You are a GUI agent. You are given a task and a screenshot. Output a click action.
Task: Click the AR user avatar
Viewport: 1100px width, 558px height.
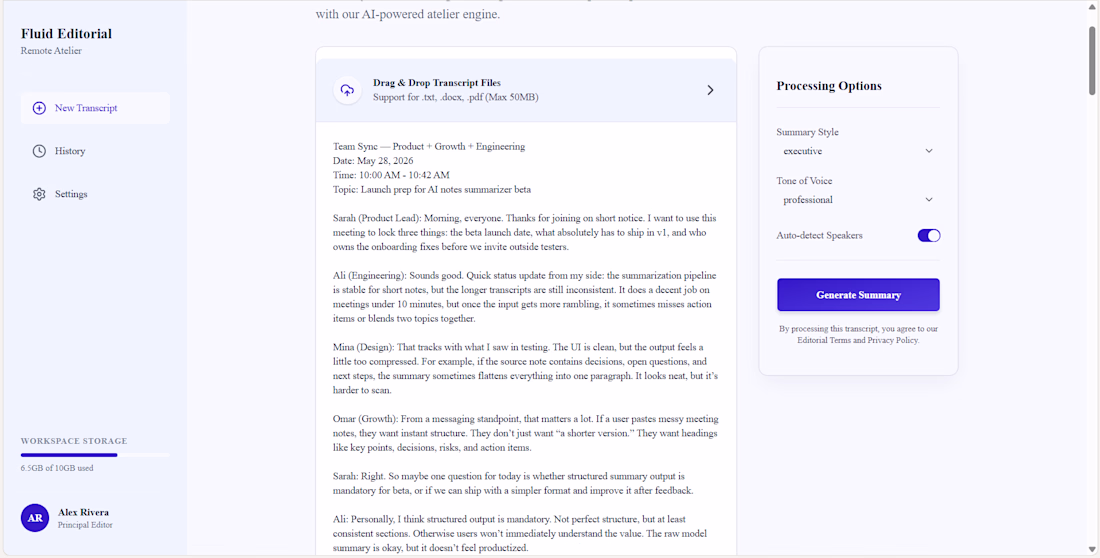click(x=35, y=518)
